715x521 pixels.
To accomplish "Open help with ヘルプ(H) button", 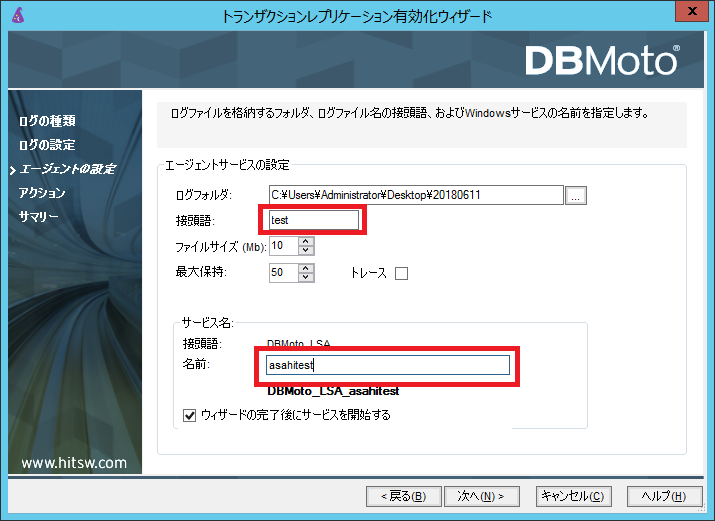I will (664, 496).
